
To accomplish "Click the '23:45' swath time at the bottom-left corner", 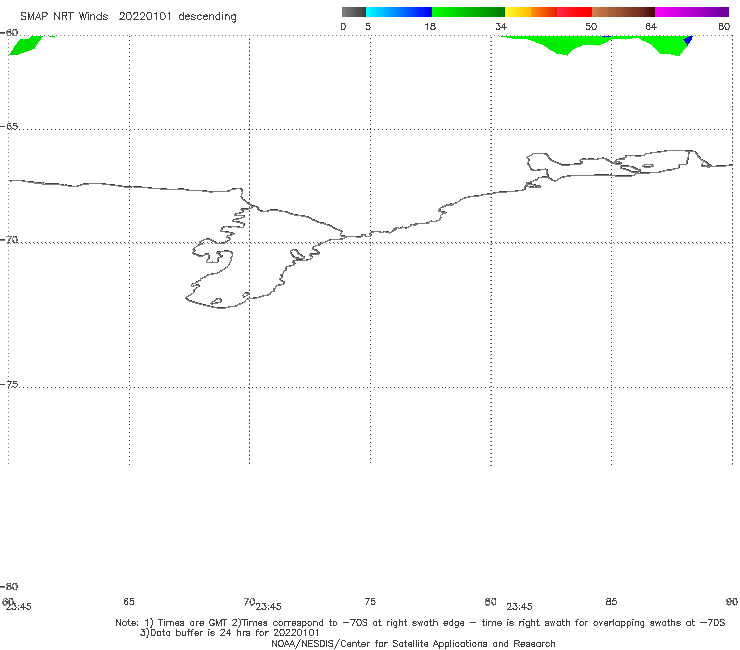I will coord(18,607).
